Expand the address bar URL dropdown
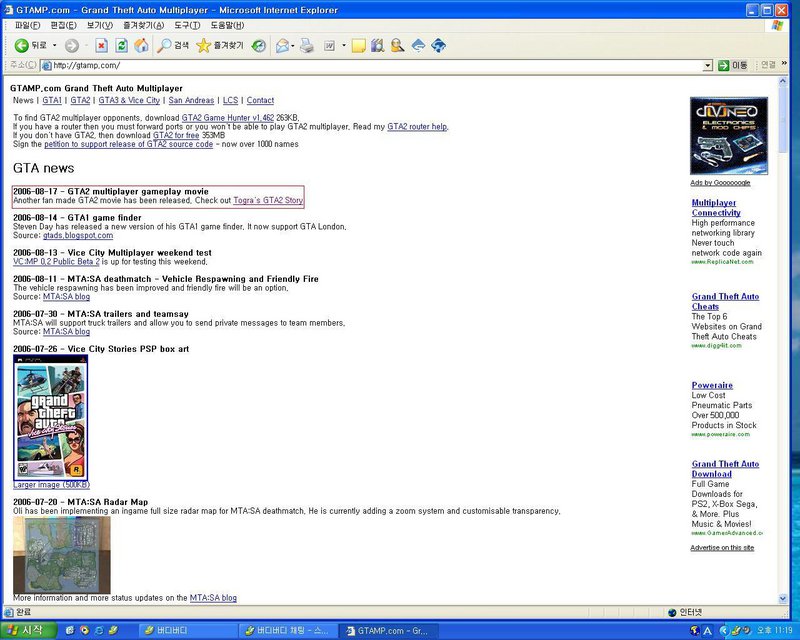800x640 pixels. [x=708, y=65]
